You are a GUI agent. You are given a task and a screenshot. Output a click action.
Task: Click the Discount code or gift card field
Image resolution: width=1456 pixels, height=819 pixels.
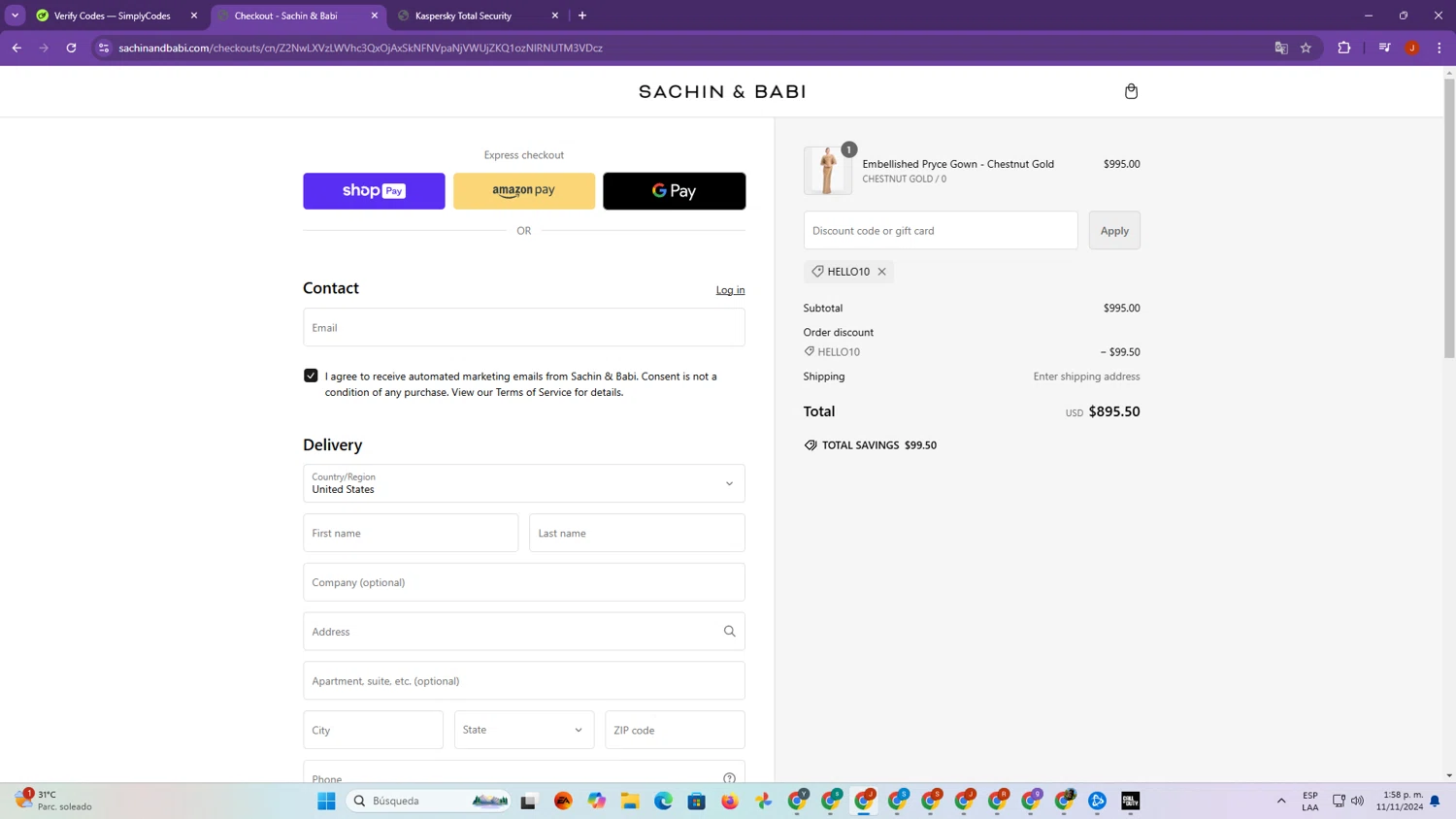click(x=941, y=230)
